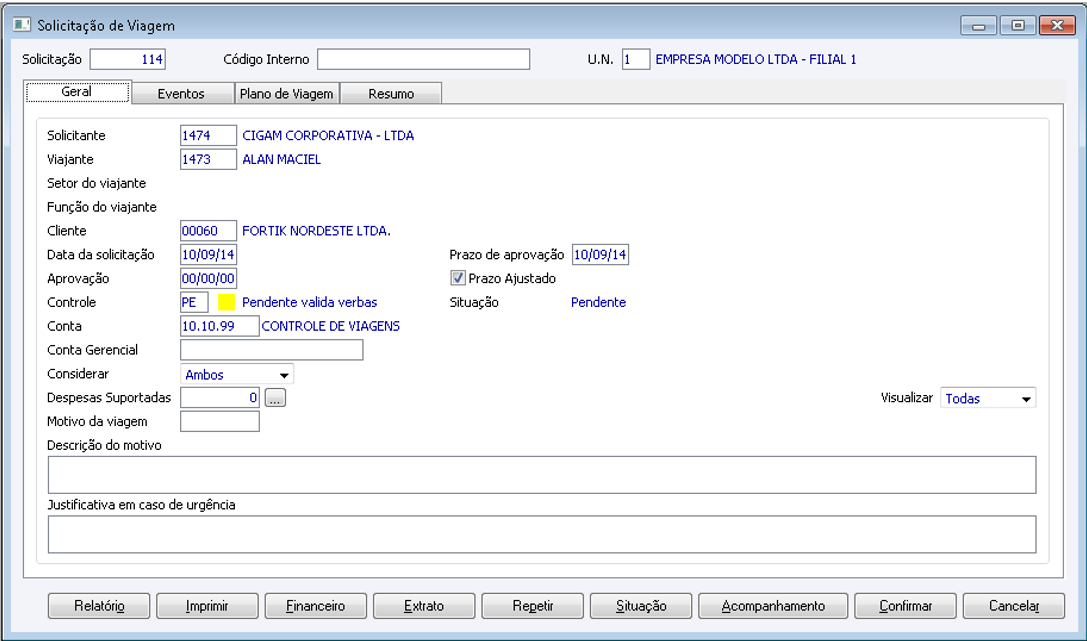Open Despesas Suportadas lookup ellipsis button
This screenshot has width=1087, height=641.
[x=275, y=398]
